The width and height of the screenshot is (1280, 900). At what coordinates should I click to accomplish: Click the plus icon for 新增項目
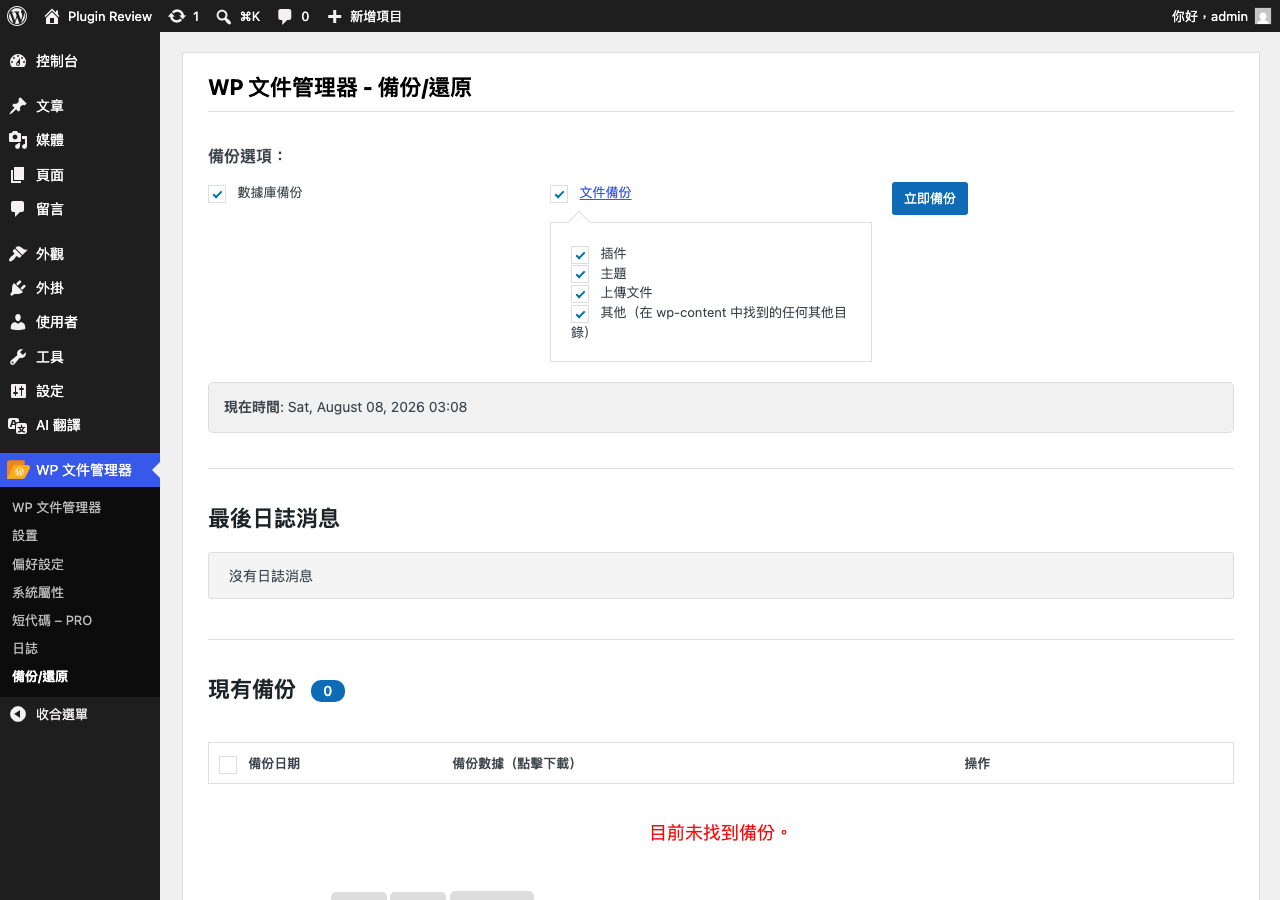point(335,16)
